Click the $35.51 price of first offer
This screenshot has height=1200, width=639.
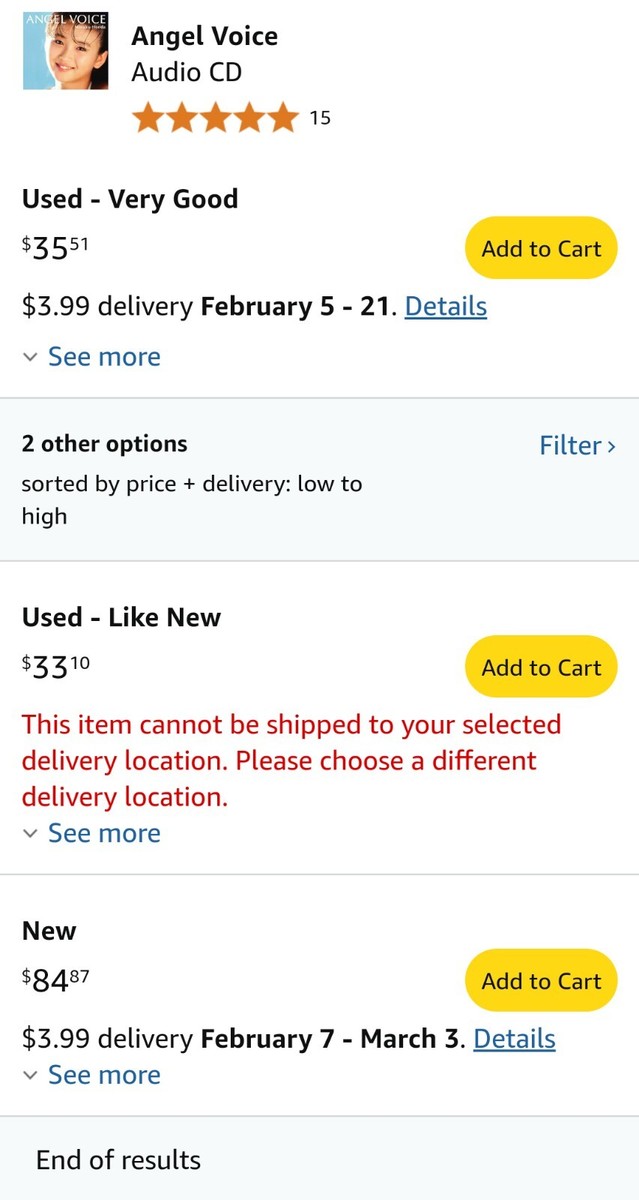56,249
